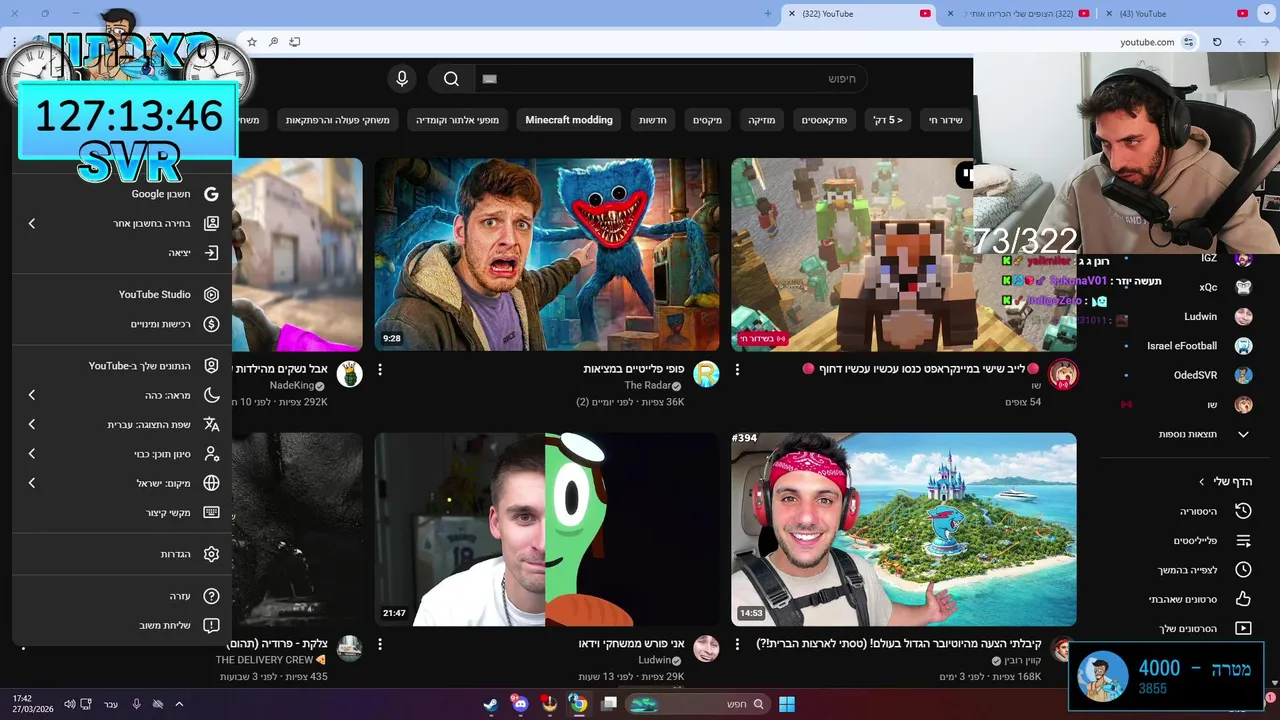Bookmark this page with star icon
Viewport: 1280px width, 720px height.
click(x=252, y=42)
